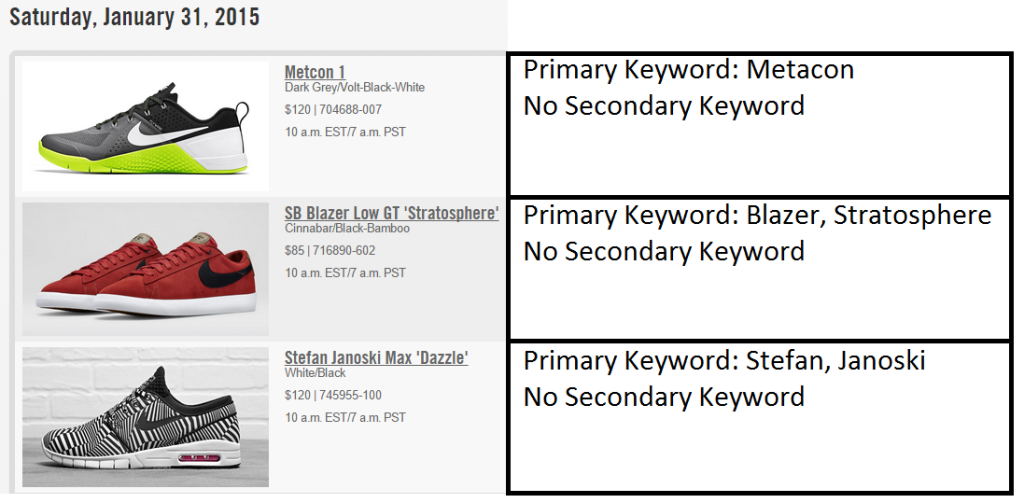This screenshot has width=1024, height=503.
Task: Click the release time under Metcon 1
Action: tap(345, 132)
